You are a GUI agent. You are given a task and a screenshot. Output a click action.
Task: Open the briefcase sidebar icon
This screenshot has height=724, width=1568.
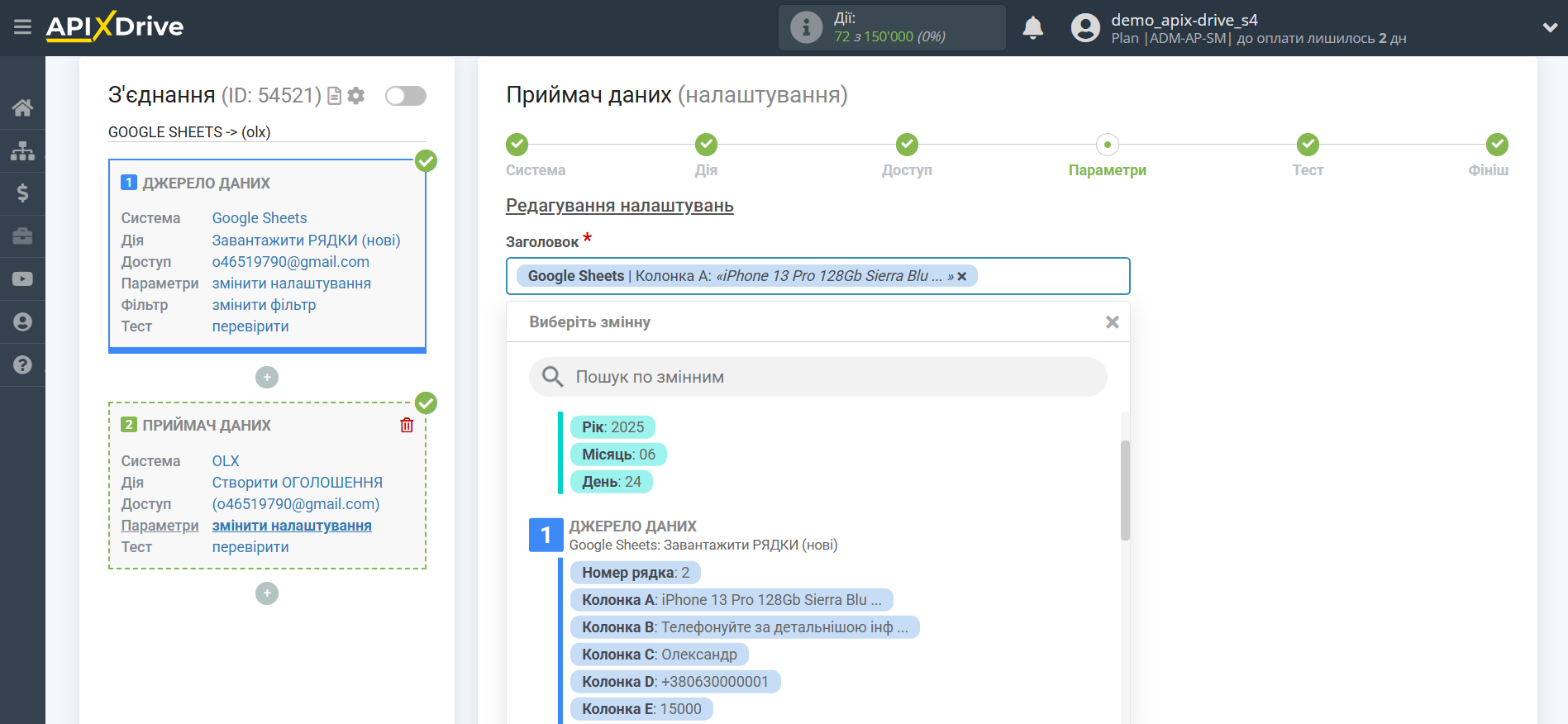point(22,236)
